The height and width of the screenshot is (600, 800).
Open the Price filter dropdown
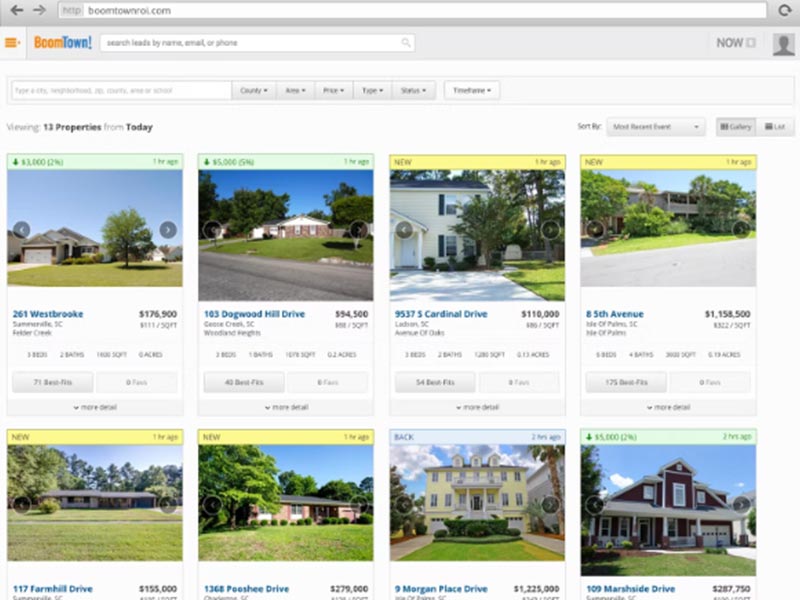click(x=333, y=90)
